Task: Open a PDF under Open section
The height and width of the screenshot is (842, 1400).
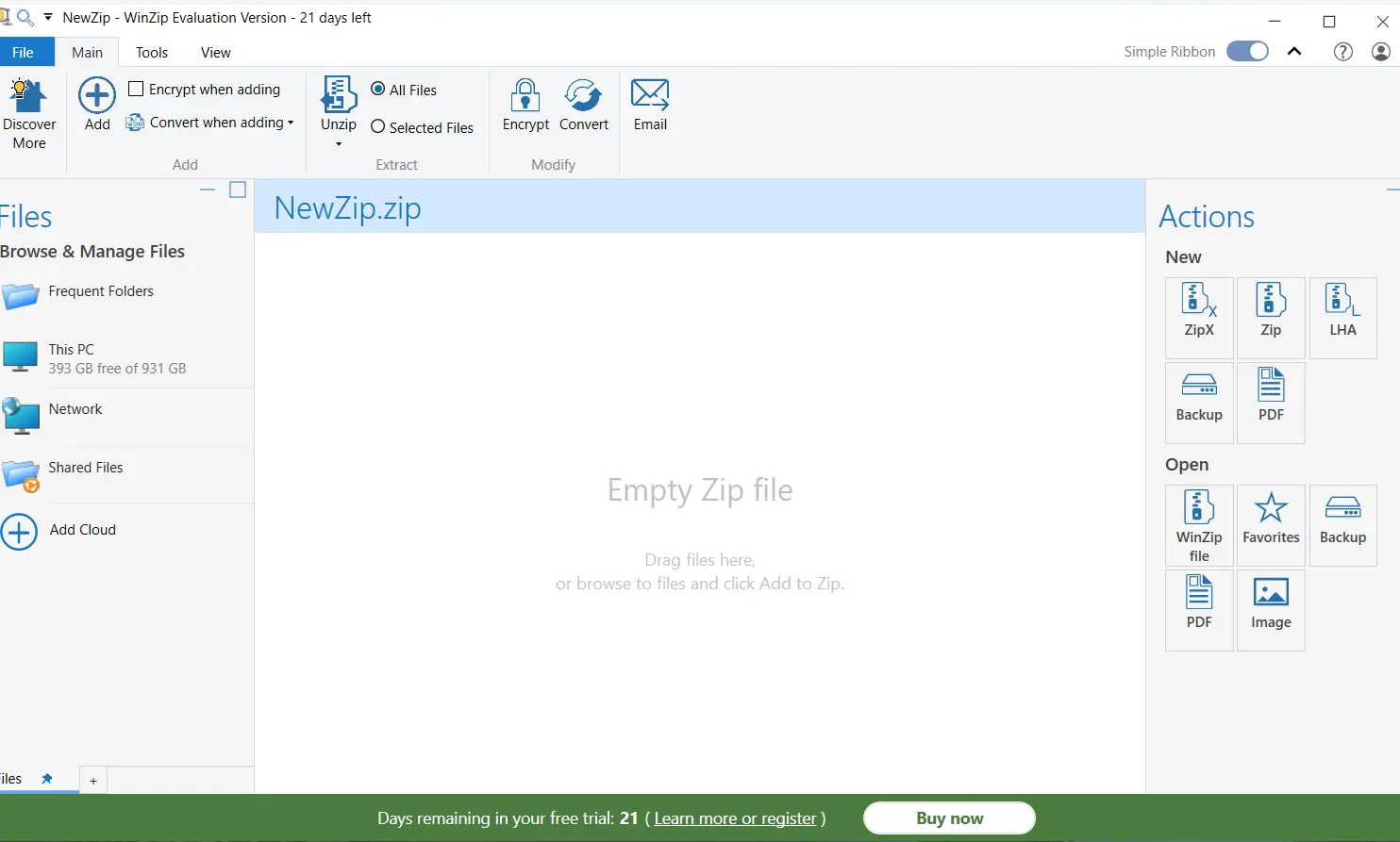Action: click(1199, 610)
